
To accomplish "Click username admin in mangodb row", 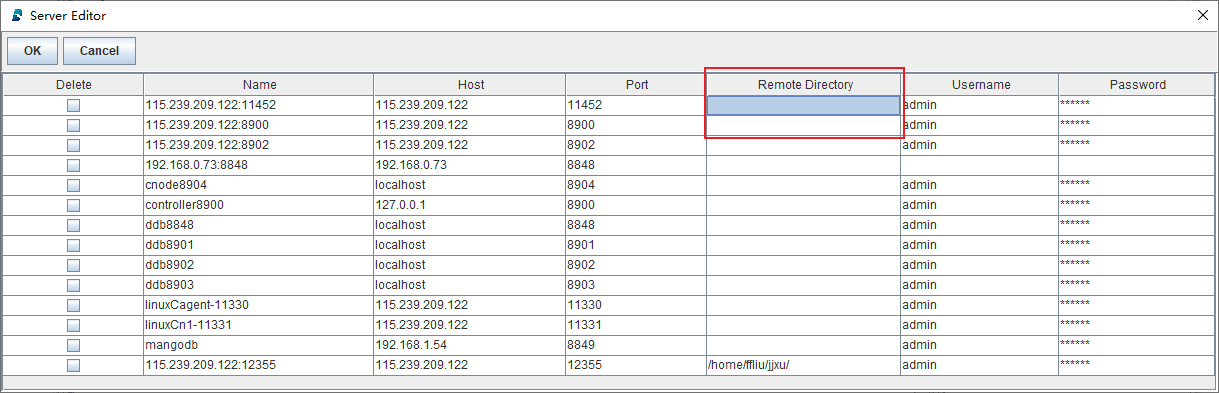I will coord(980,345).
